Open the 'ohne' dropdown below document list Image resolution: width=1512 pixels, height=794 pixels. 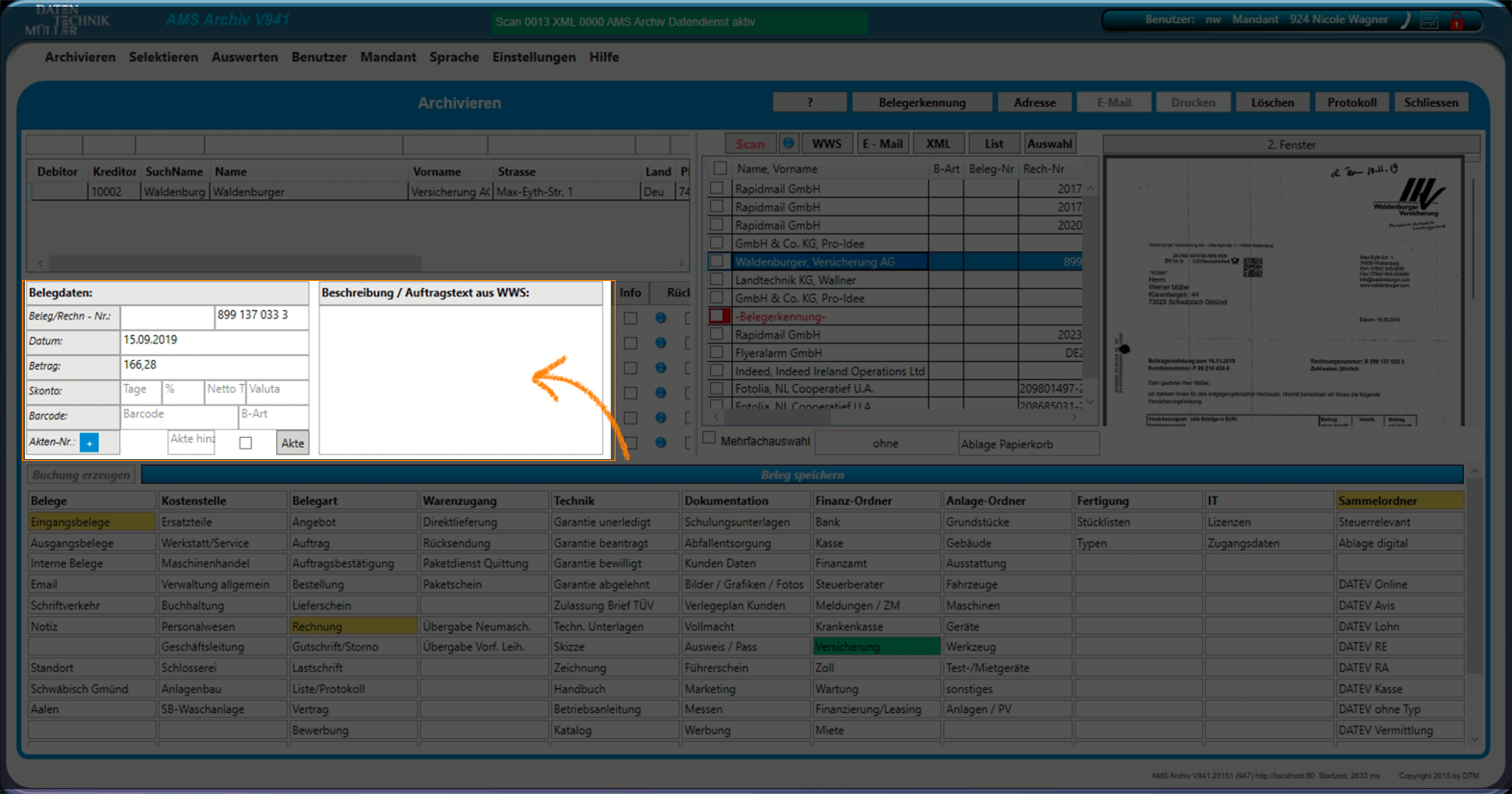[x=885, y=444]
